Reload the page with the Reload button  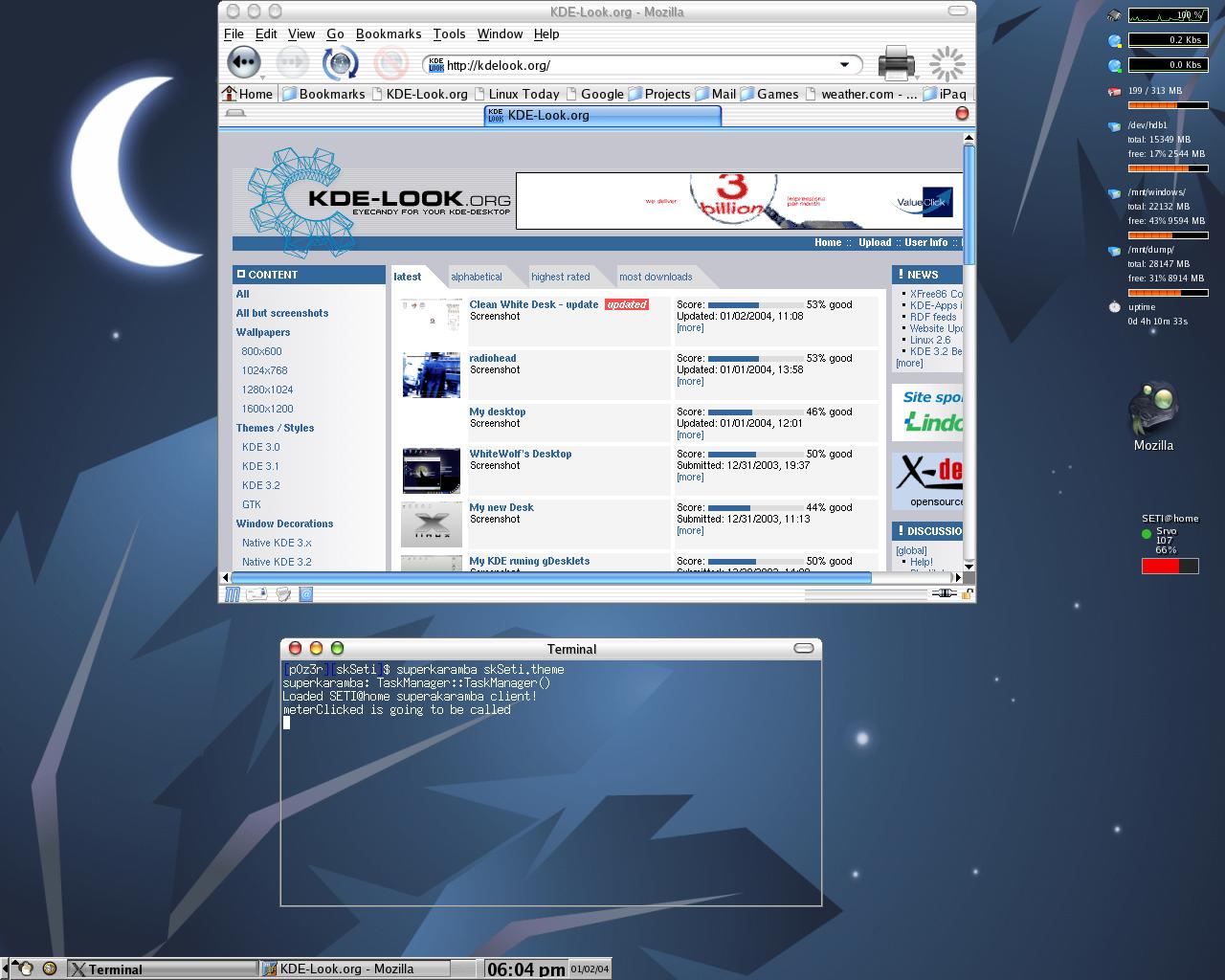click(x=340, y=63)
